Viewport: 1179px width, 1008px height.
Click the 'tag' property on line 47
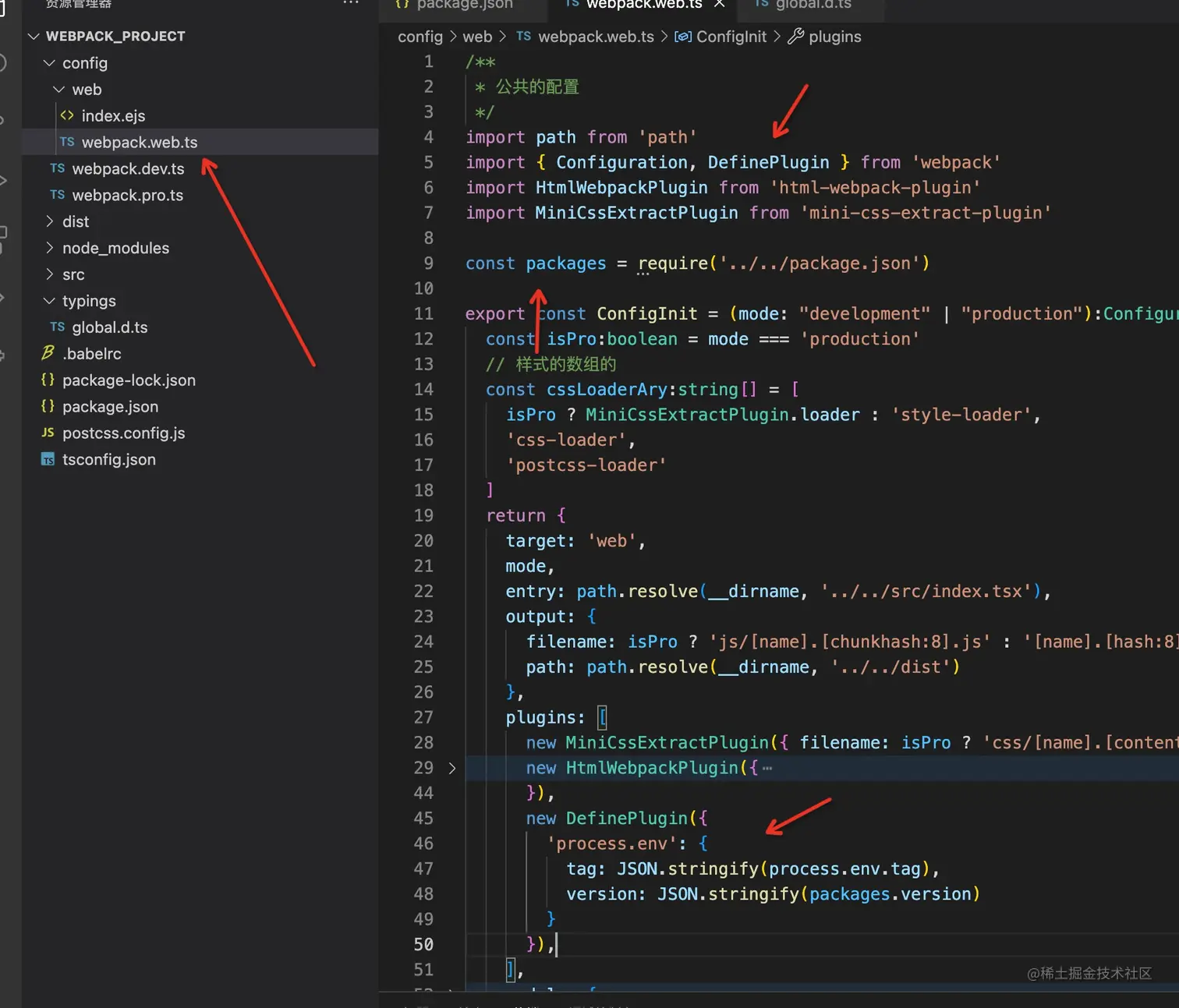coord(582,868)
